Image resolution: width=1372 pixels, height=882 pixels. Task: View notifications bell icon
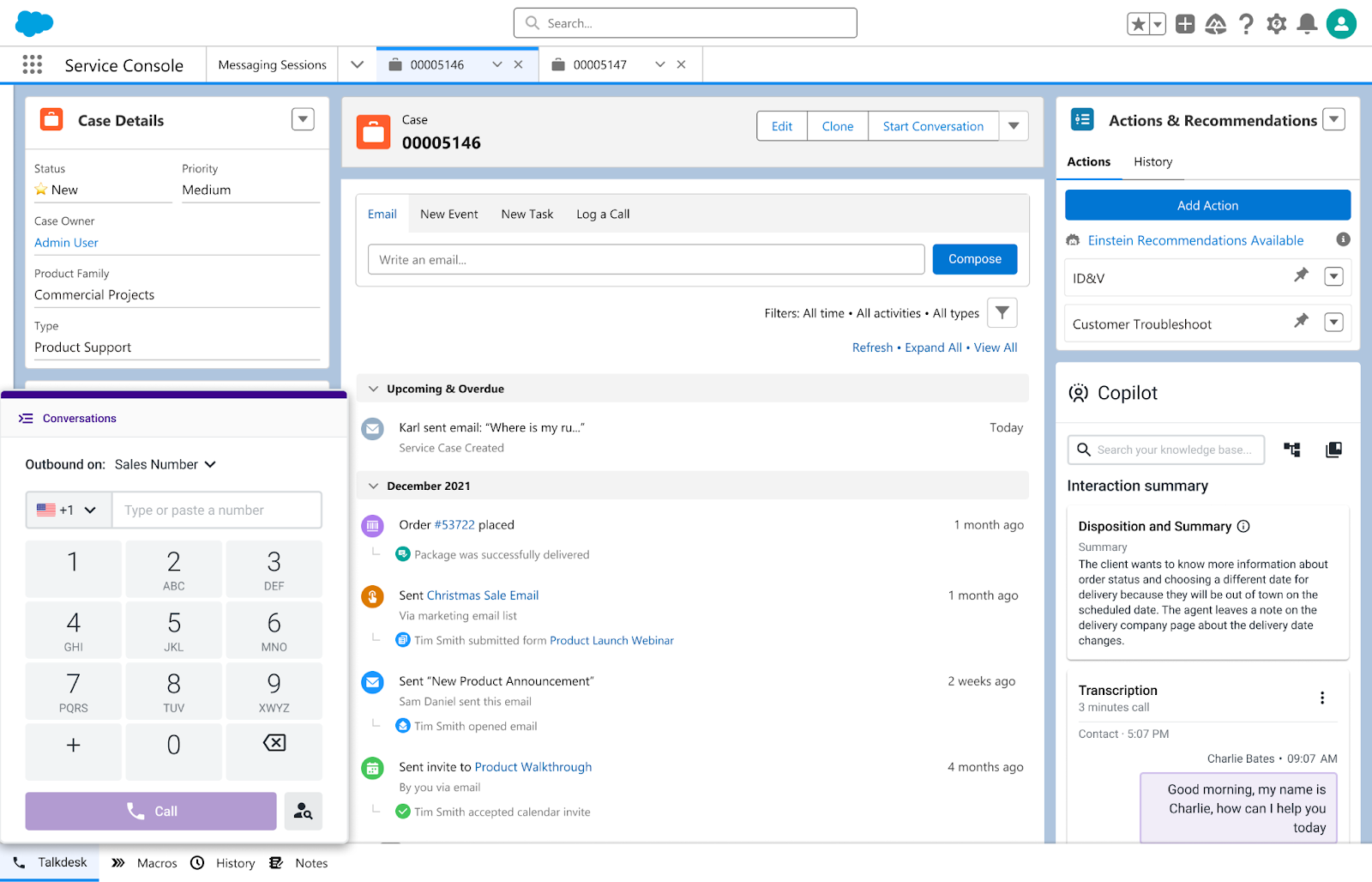[x=1307, y=24]
